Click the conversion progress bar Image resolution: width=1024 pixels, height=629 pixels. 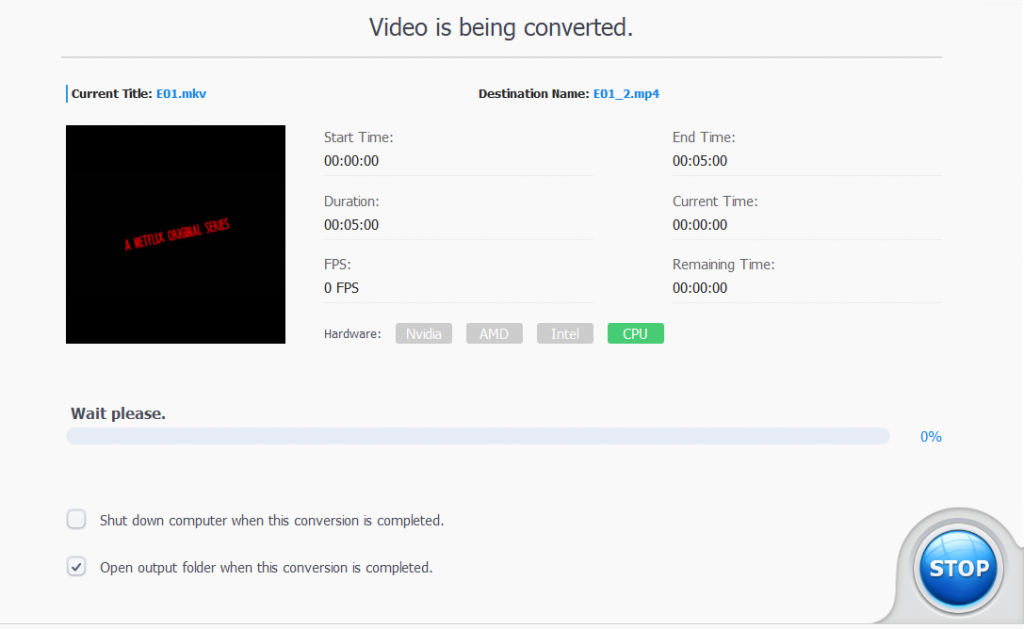tap(477, 436)
